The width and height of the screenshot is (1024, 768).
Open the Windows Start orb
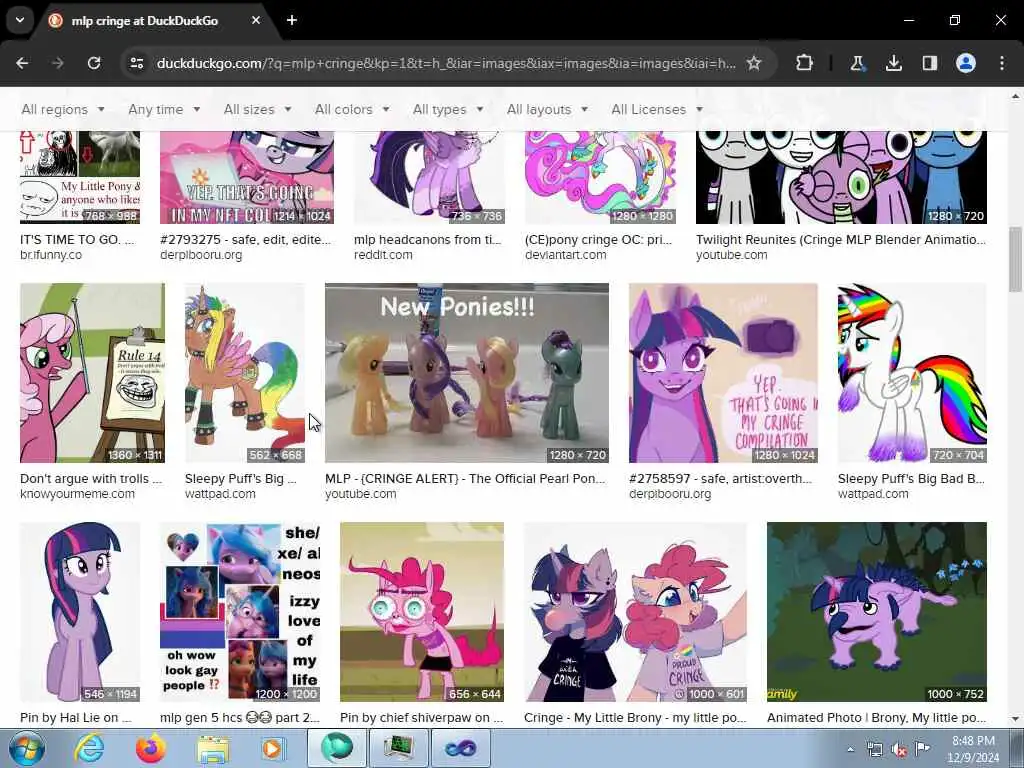coord(25,748)
